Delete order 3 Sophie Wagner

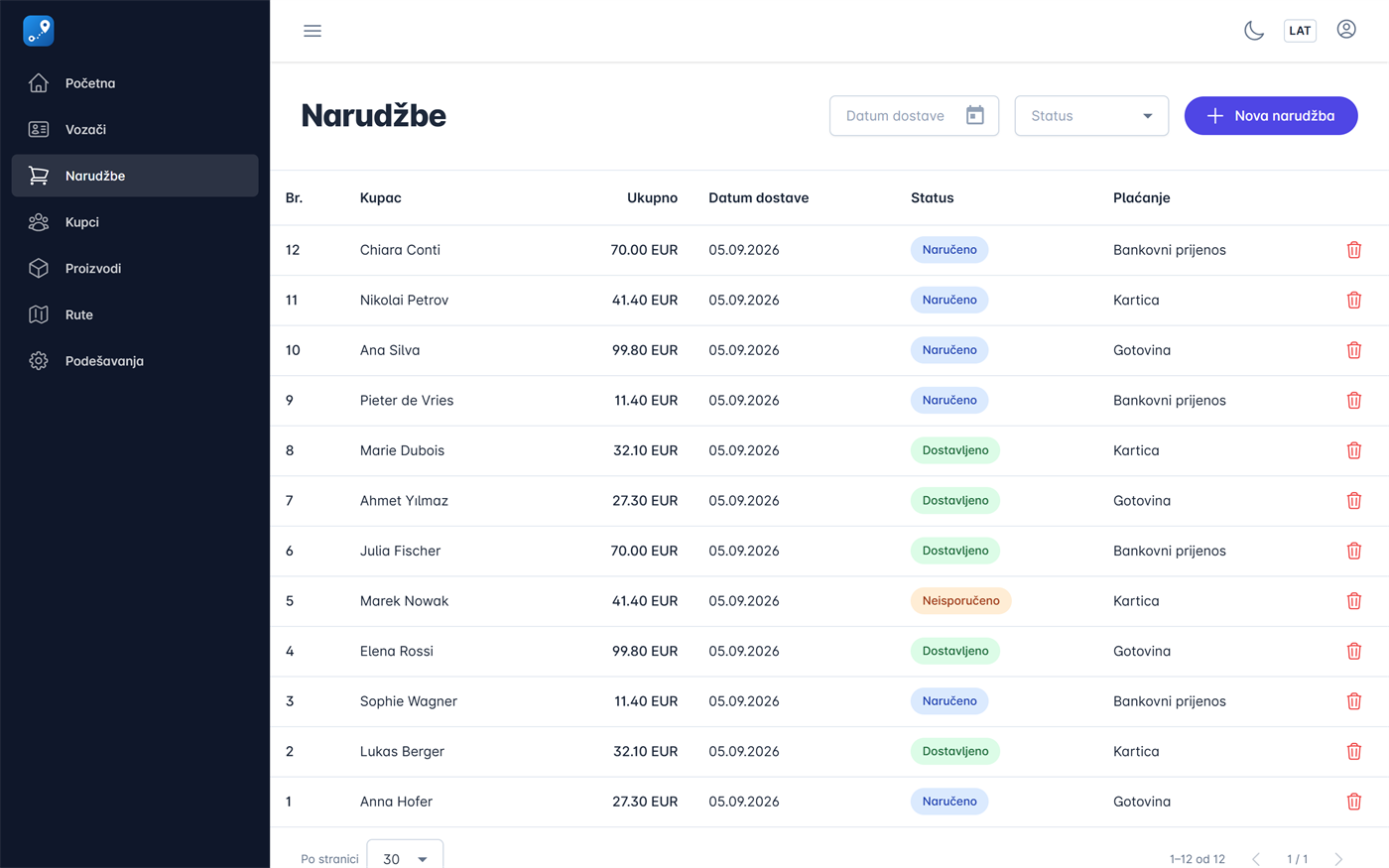coord(1354,701)
